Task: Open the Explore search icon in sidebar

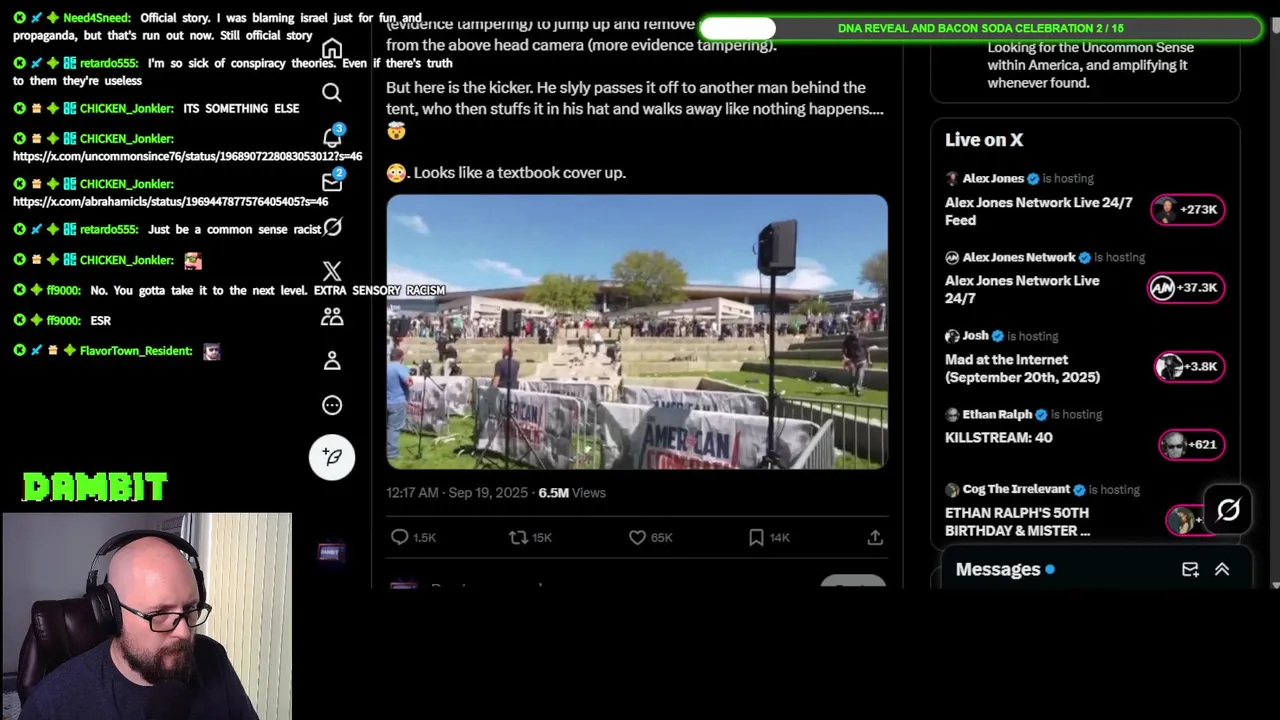Action: point(332,93)
